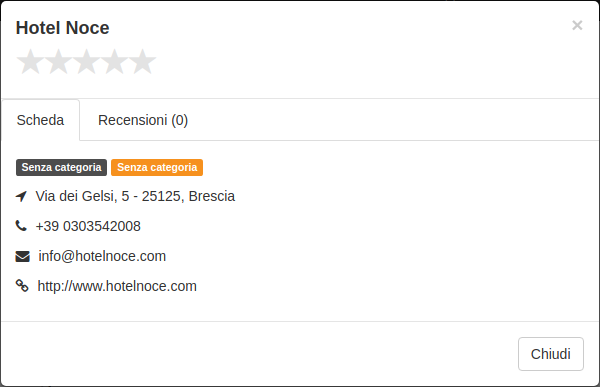Open the Recensioni (0) tab

point(143,120)
